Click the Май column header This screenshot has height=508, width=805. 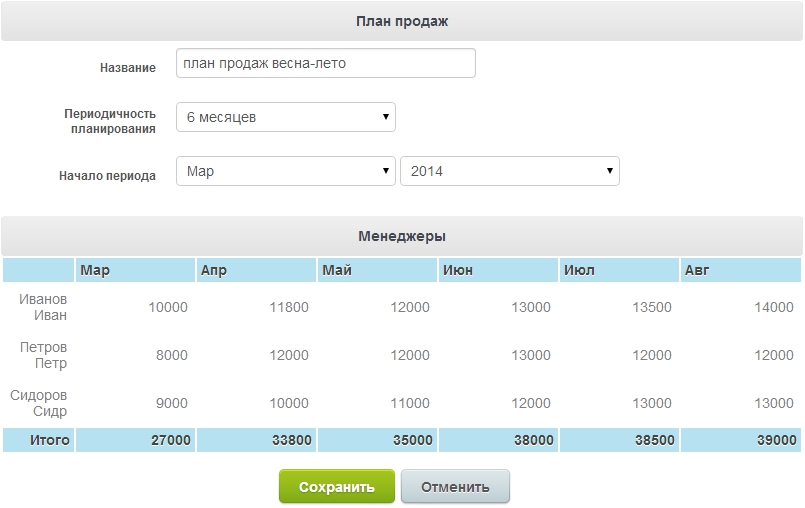[x=377, y=271]
